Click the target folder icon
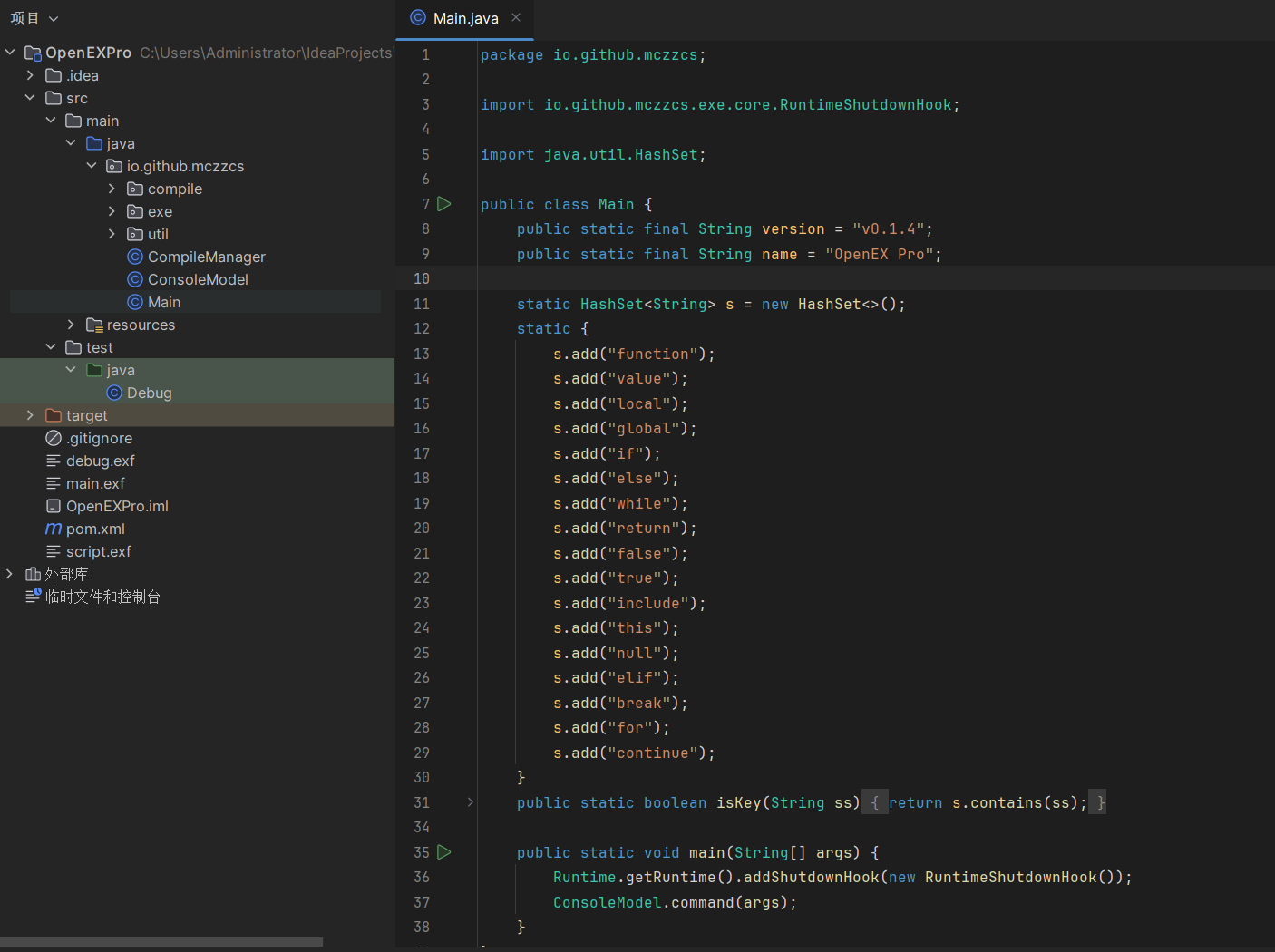 pyautogui.click(x=54, y=415)
